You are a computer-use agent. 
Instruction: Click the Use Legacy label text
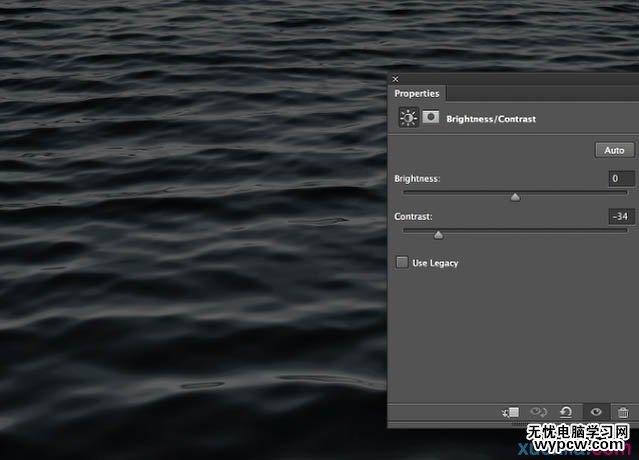(x=435, y=263)
